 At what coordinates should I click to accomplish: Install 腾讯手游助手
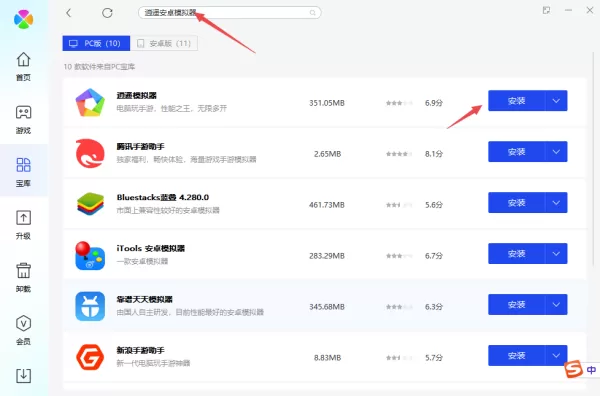[x=516, y=152]
